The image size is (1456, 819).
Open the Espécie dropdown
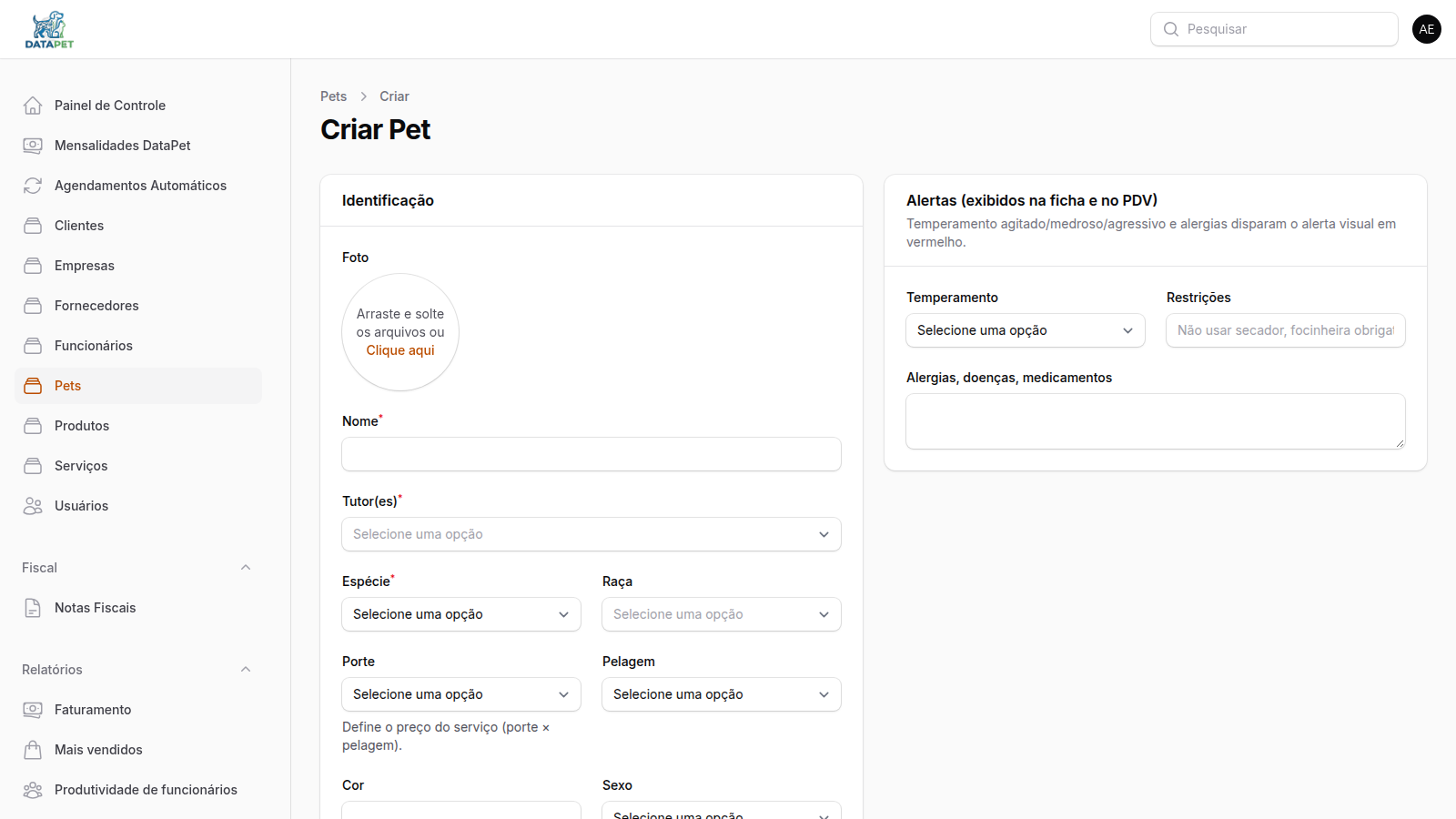pyautogui.click(x=461, y=614)
